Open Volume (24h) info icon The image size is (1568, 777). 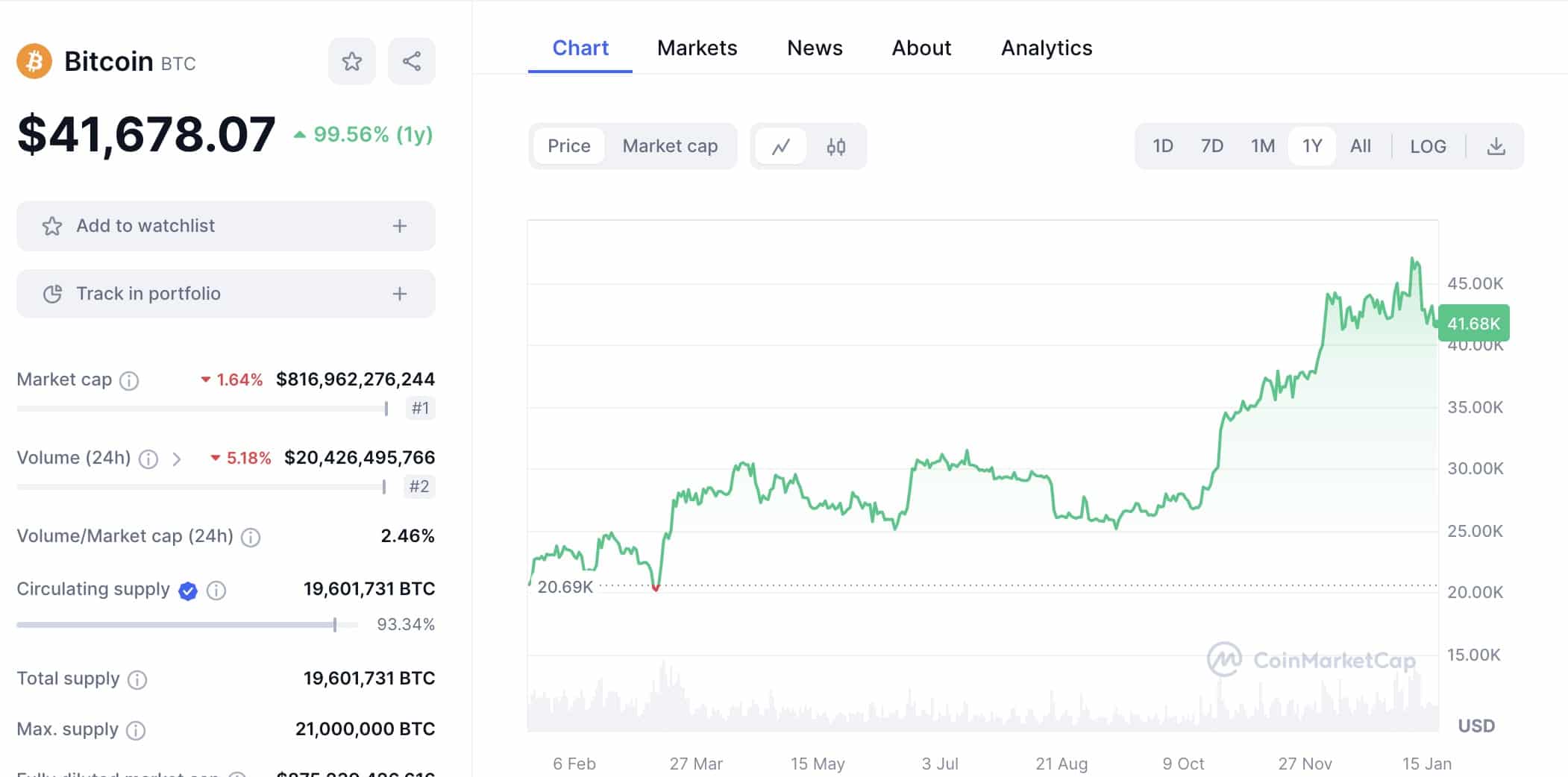pos(148,459)
